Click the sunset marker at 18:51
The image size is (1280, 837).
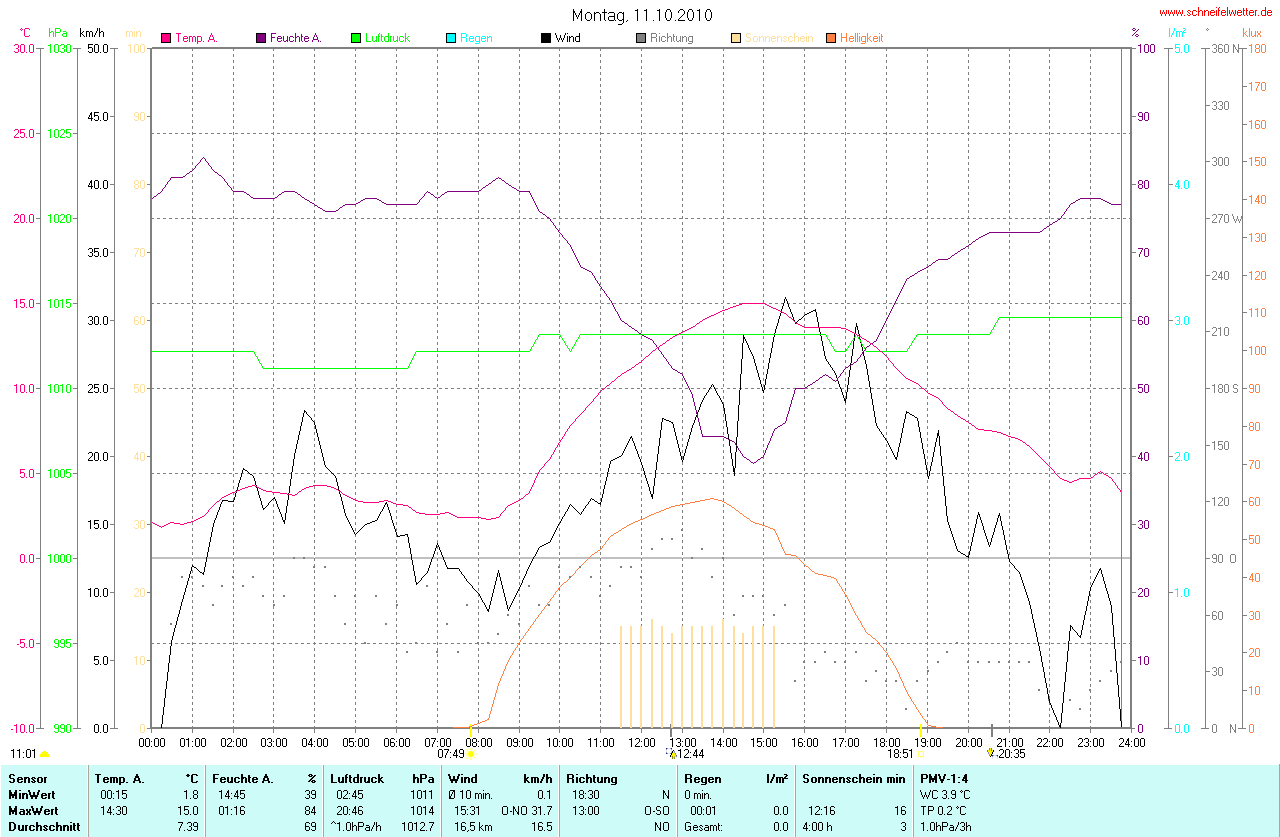point(920,753)
